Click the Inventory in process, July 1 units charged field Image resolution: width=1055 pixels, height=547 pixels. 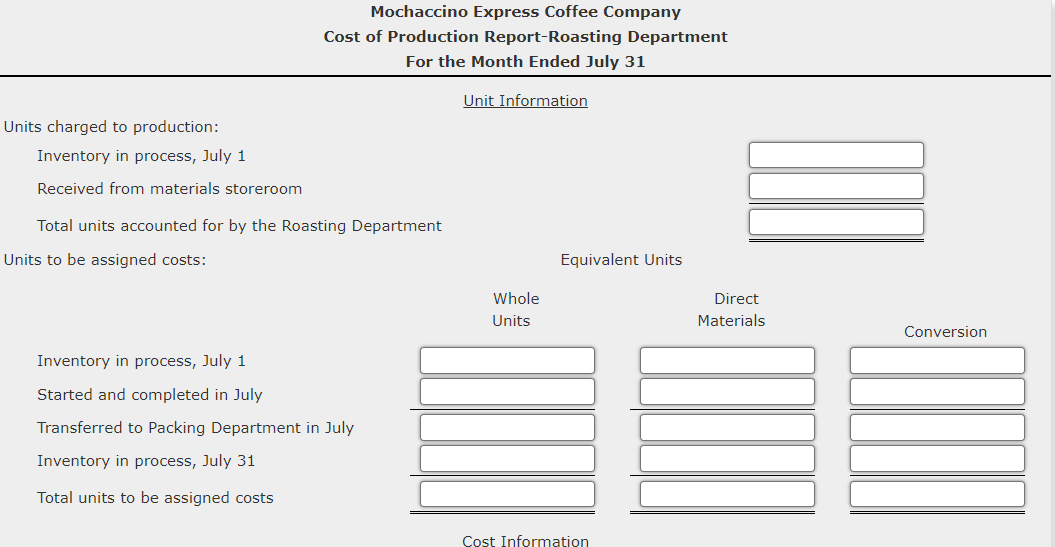pyautogui.click(x=836, y=155)
